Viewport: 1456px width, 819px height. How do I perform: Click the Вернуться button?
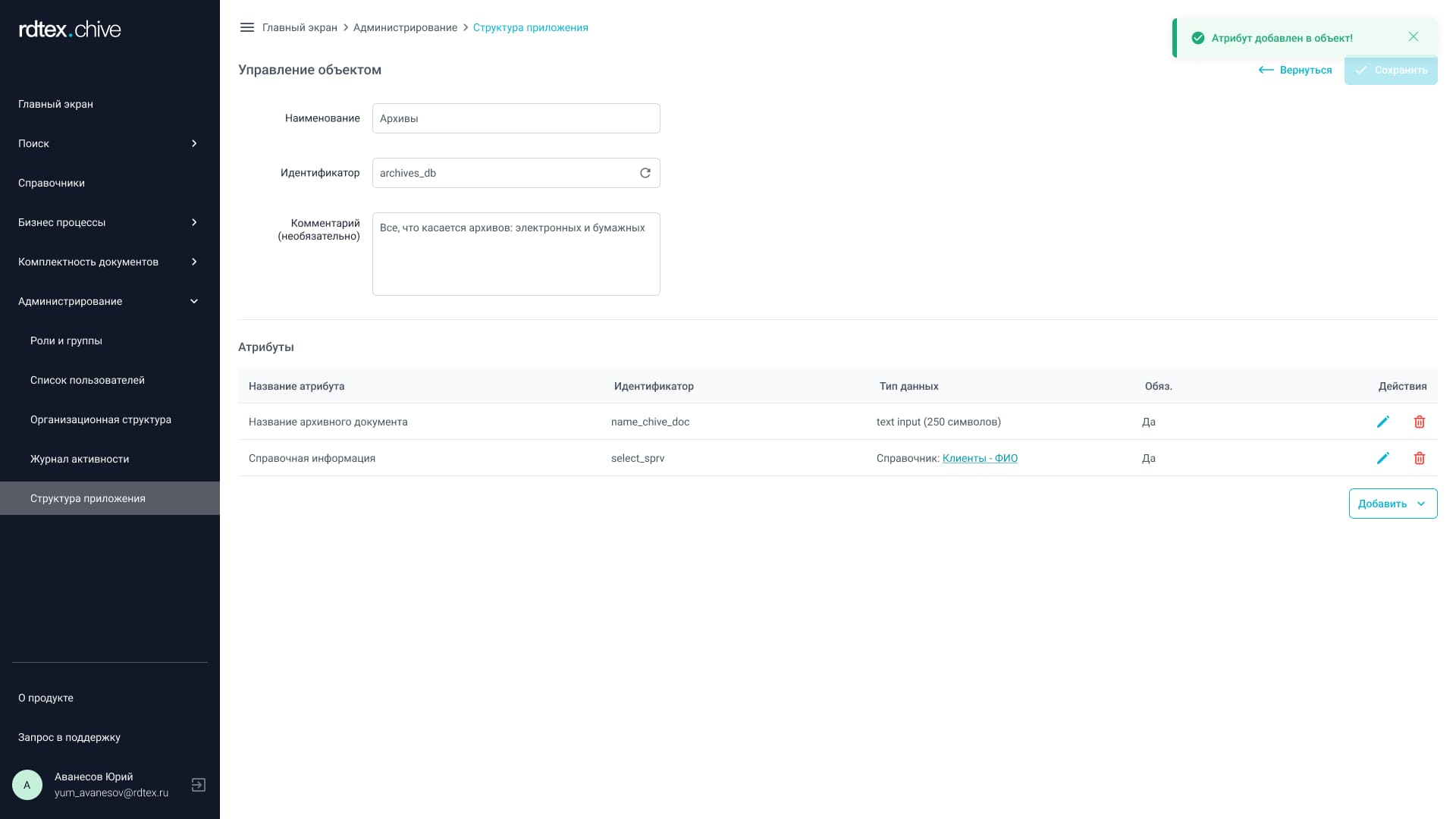pyautogui.click(x=1295, y=70)
